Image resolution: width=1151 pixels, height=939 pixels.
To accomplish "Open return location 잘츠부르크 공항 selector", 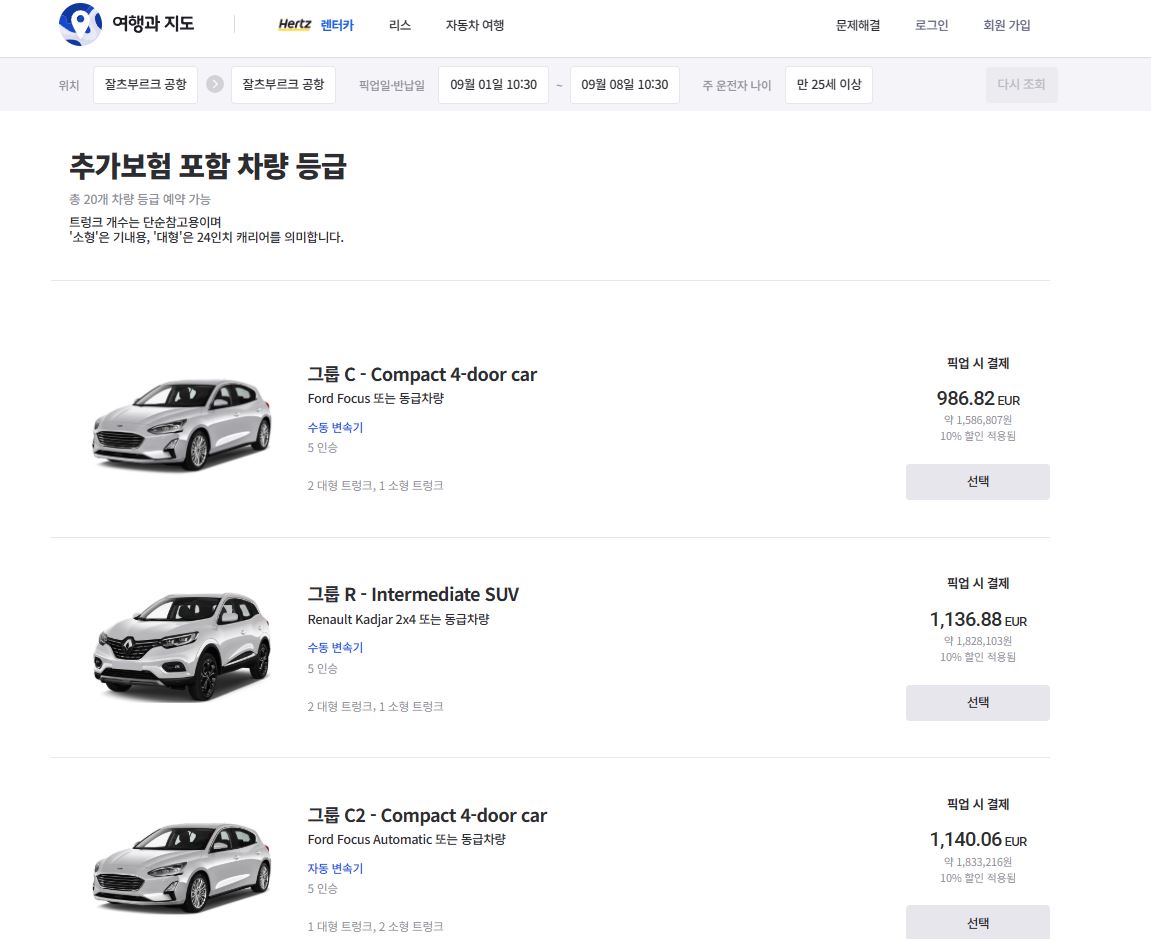I will [283, 85].
